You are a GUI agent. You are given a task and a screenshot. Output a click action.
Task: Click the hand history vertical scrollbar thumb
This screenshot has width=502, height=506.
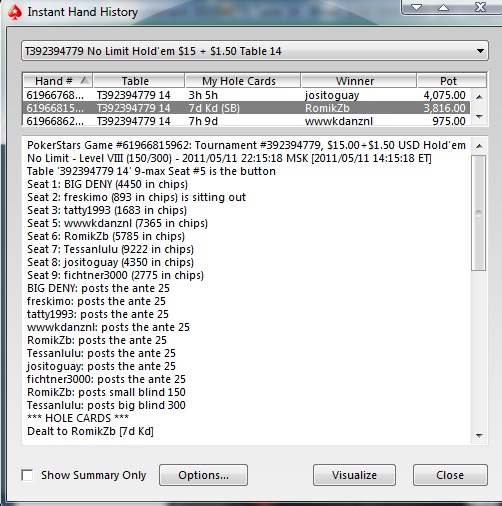479,213
